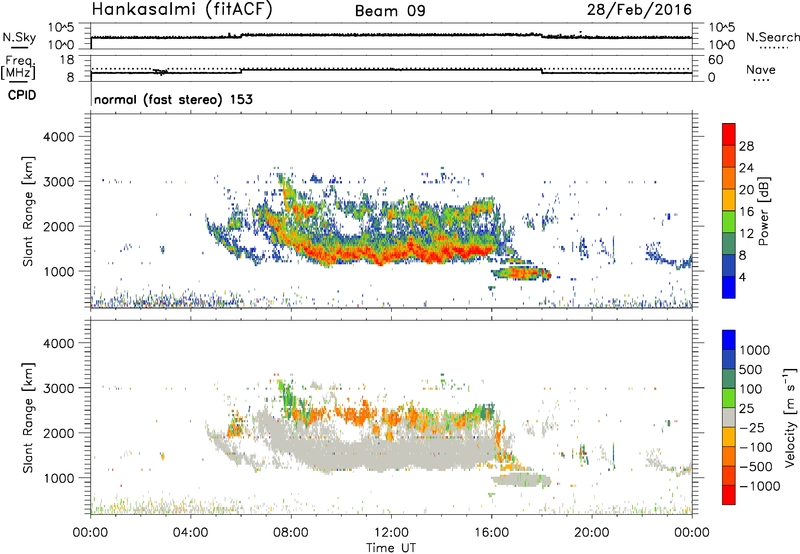Screen dimensions: 800x554
Task: Click the 'CPID' label
Action: point(22,95)
